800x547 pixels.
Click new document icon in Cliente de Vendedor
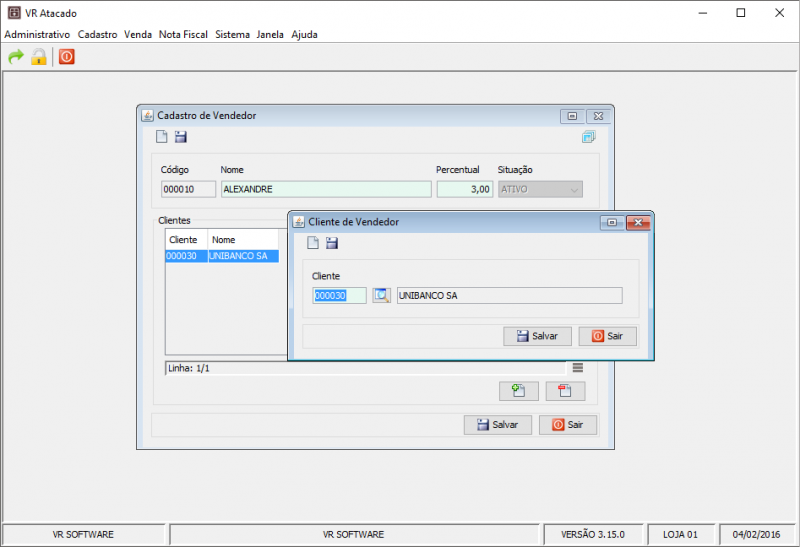tap(313, 243)
